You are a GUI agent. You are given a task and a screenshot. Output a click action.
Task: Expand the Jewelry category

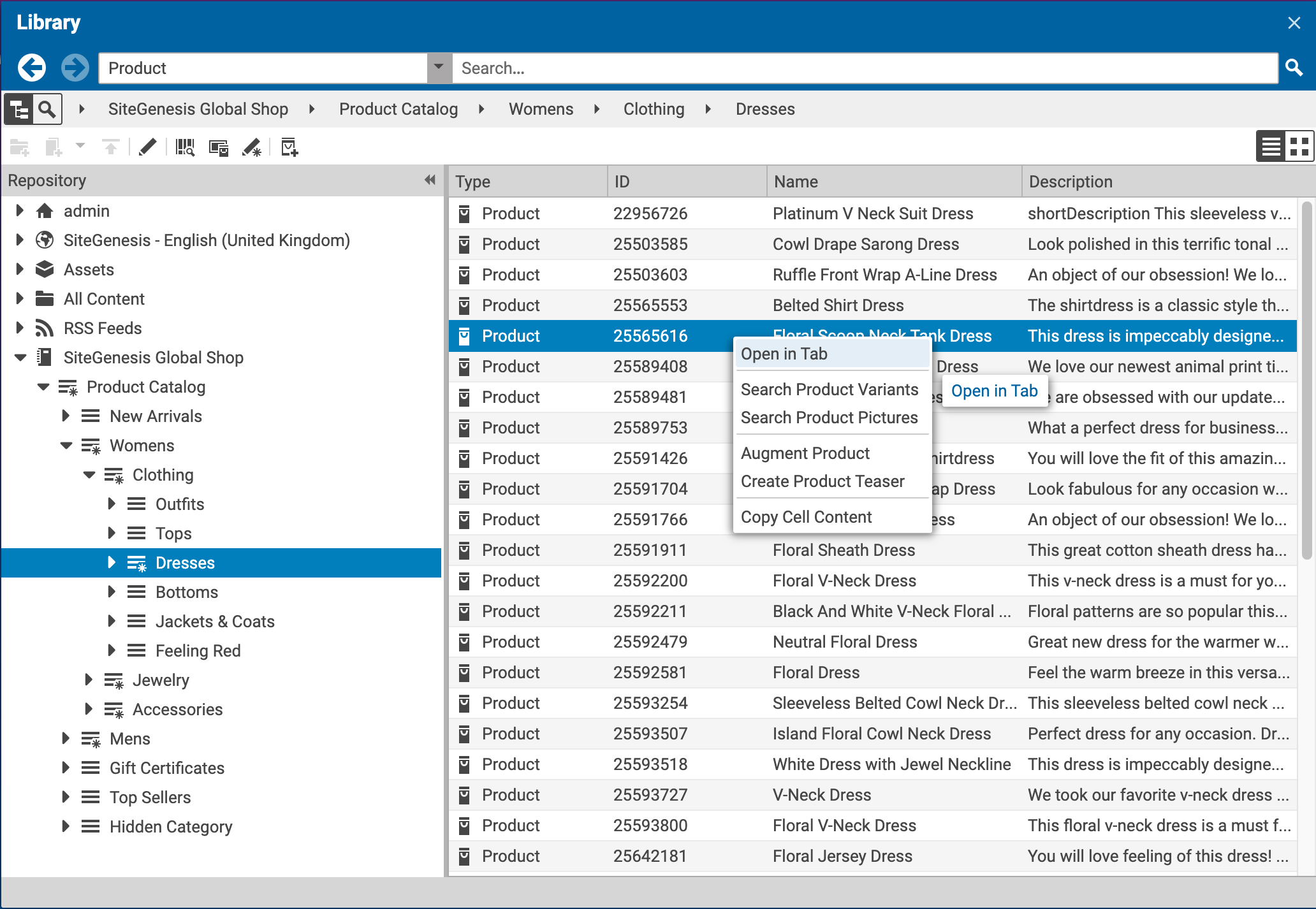point(89,680)
